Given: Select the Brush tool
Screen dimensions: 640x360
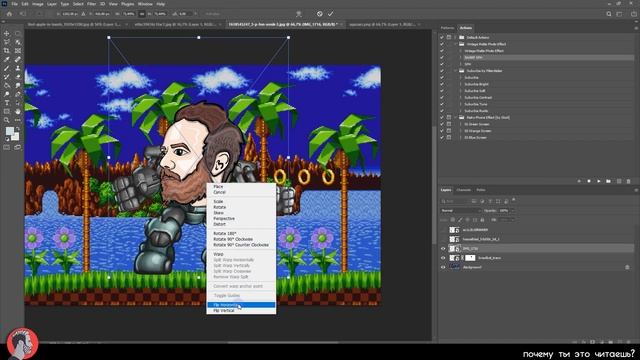Looking at the screenshot, I should point(7,68).
